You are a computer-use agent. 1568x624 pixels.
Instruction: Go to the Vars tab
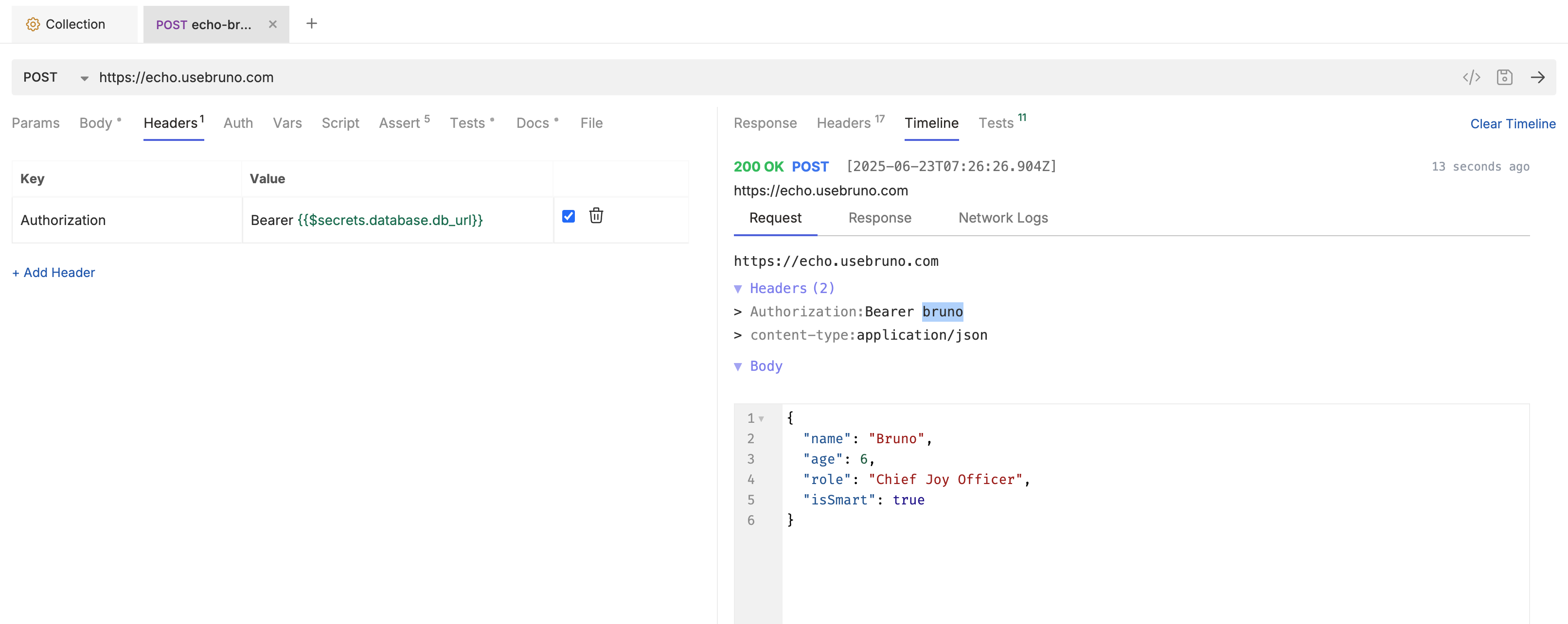(286, 123)
